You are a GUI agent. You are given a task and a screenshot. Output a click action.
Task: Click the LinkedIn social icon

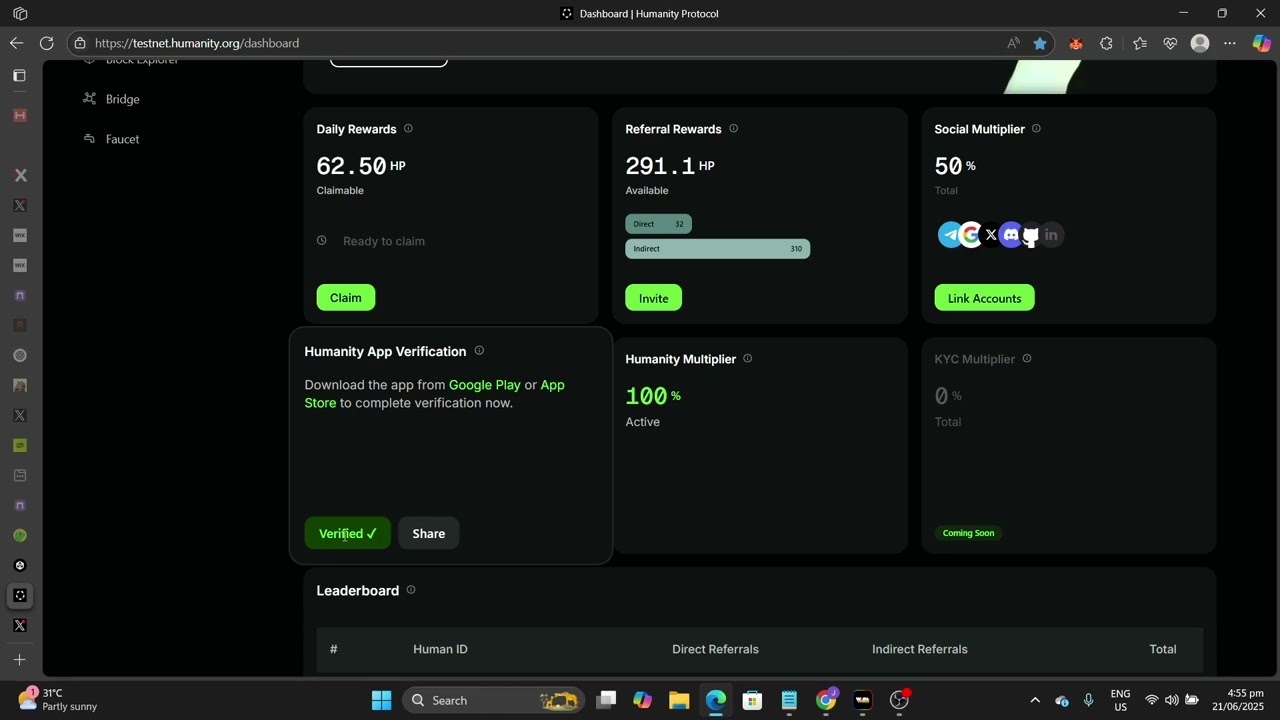pos(1051,235)
